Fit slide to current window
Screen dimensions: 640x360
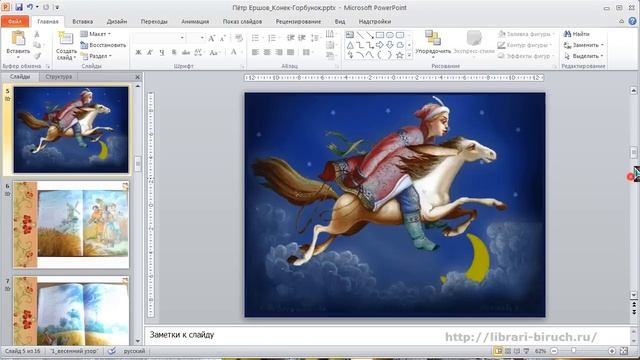pos(624,351)
